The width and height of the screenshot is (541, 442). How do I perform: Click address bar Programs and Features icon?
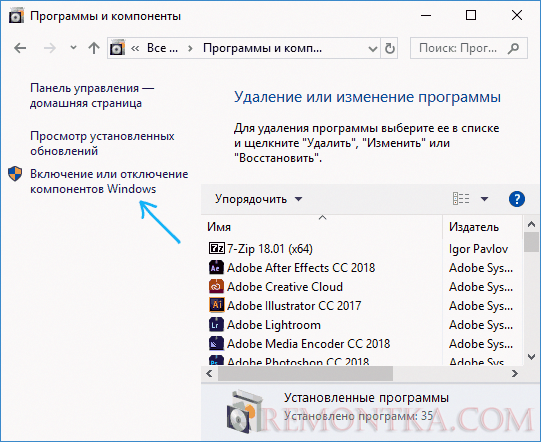coord(117,48)
